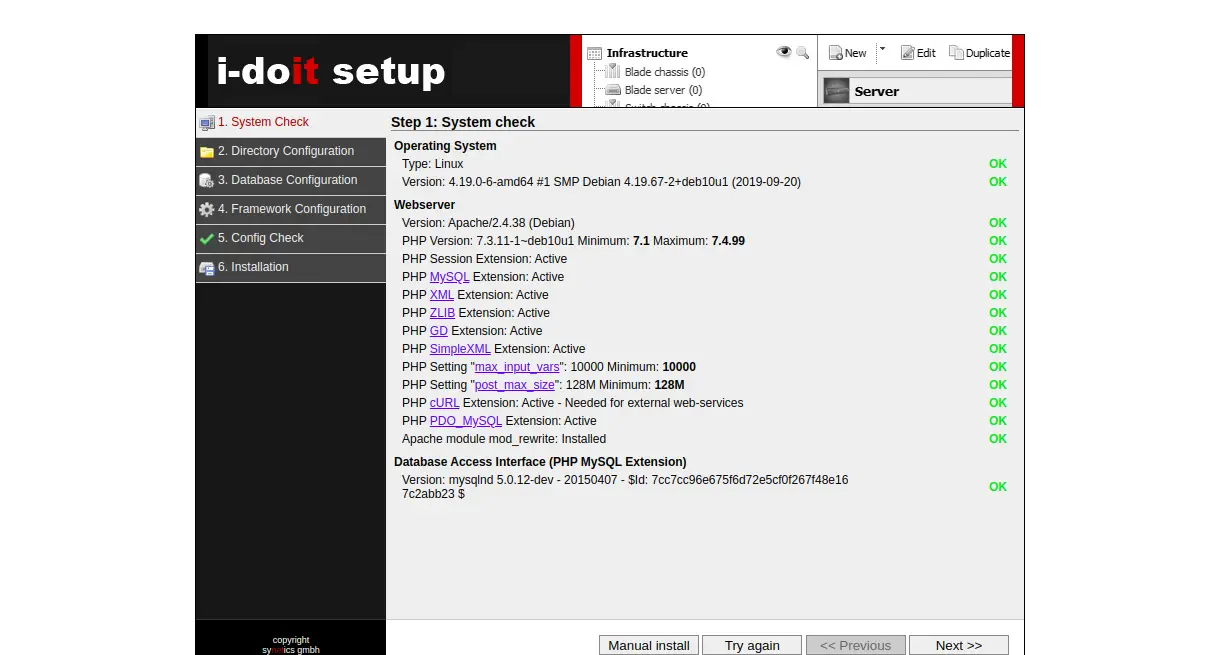Open the post_max_size setting link
The image size is (1208, 655).
[514, 385]
